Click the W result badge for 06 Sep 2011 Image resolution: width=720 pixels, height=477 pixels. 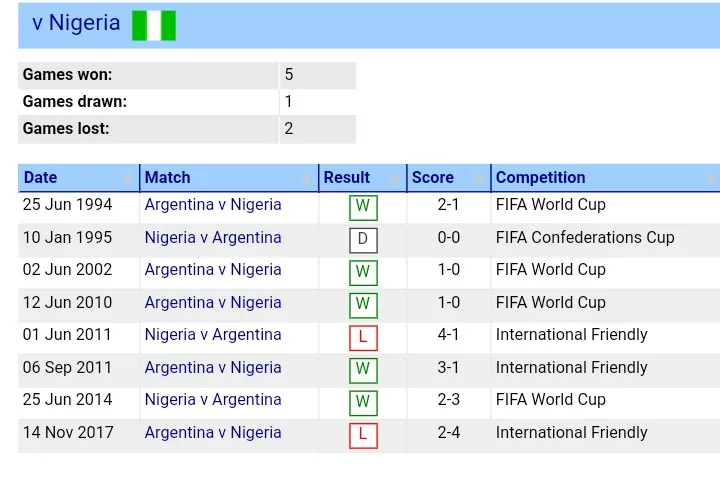point(363,370)
